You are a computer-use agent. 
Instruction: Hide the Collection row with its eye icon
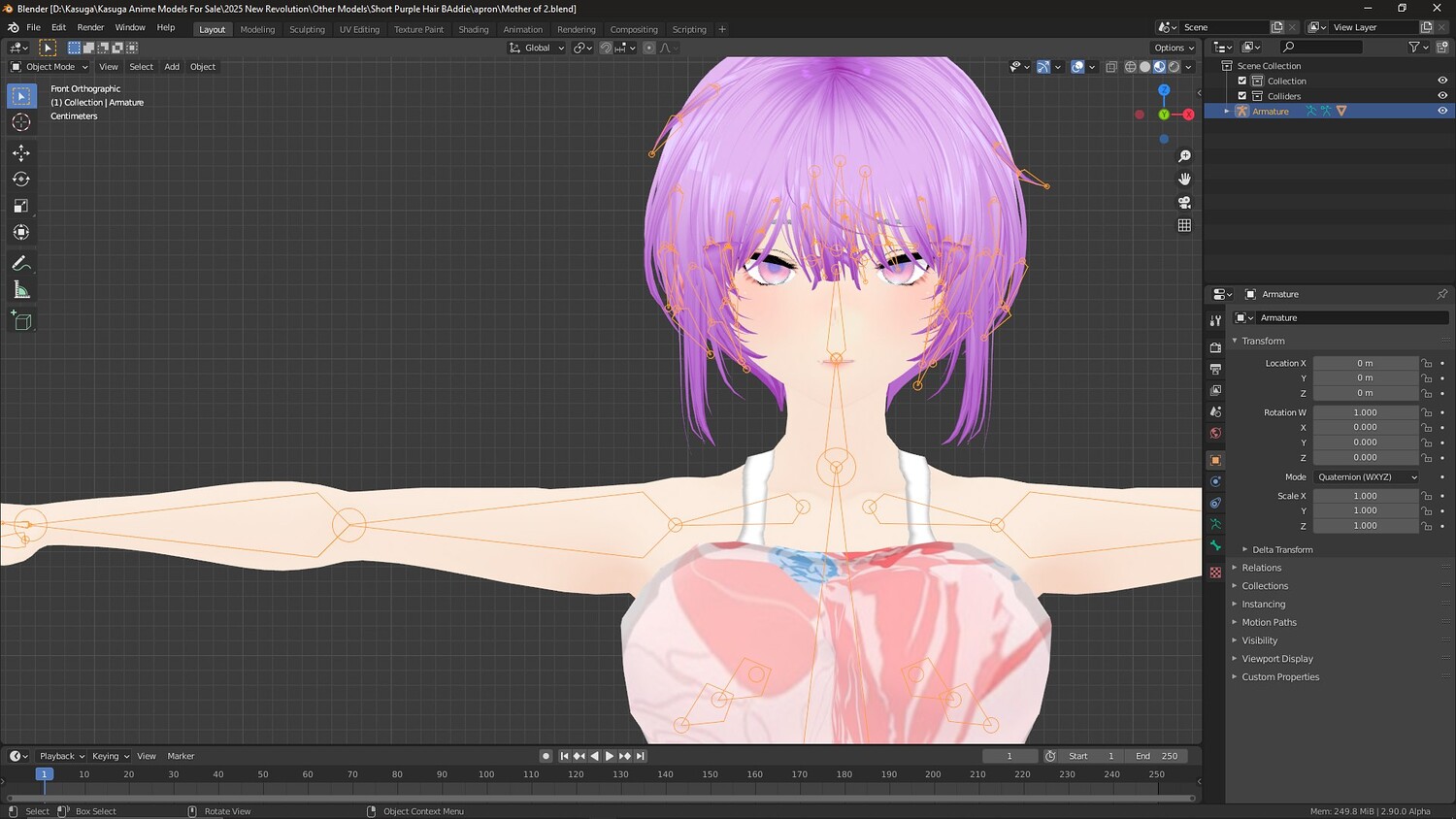pos(1442,82)
